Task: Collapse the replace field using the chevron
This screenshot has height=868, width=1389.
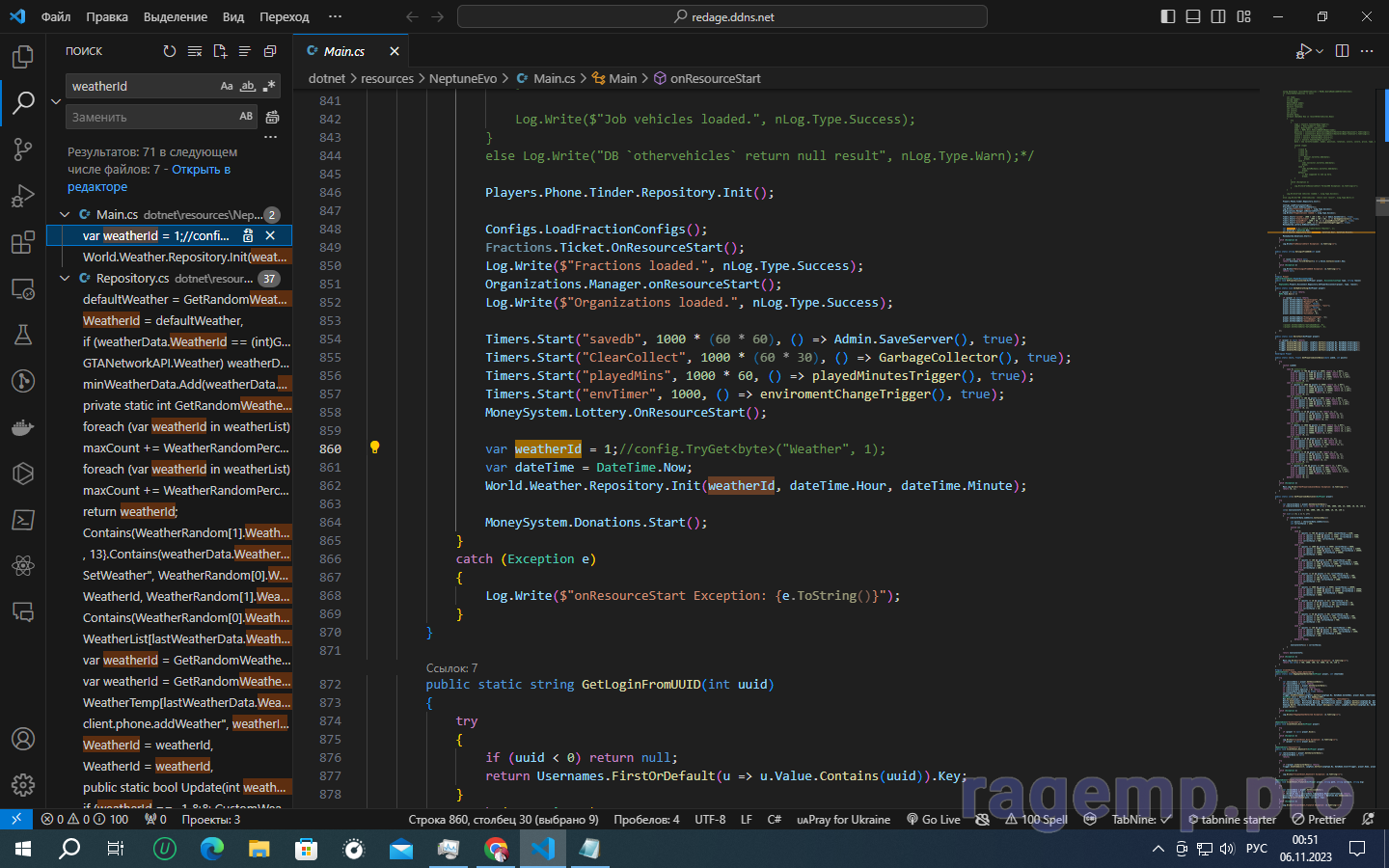Action: pyautogui.click(x=56, y=101)
